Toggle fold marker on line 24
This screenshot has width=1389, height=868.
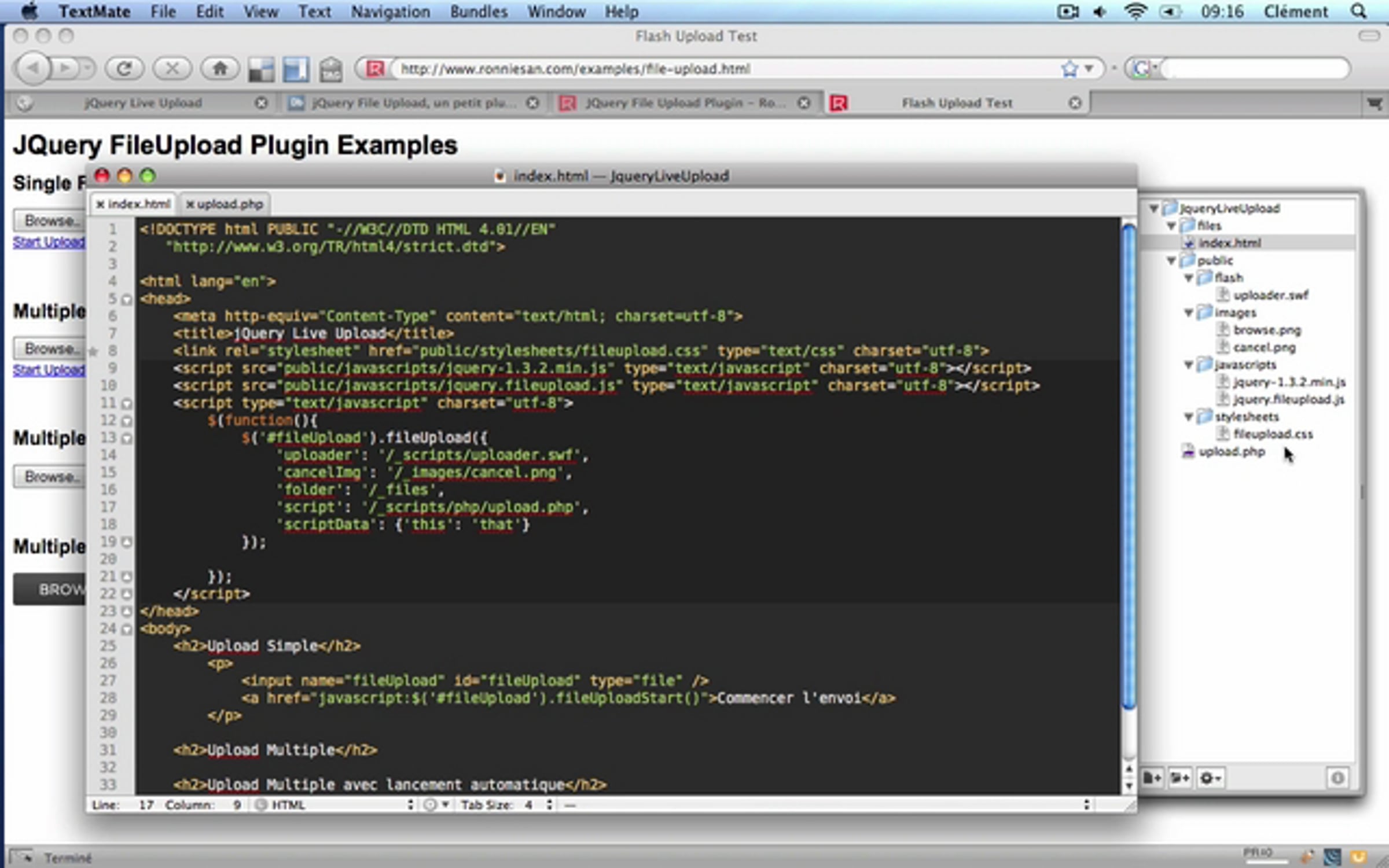click(x=127, y=628)
